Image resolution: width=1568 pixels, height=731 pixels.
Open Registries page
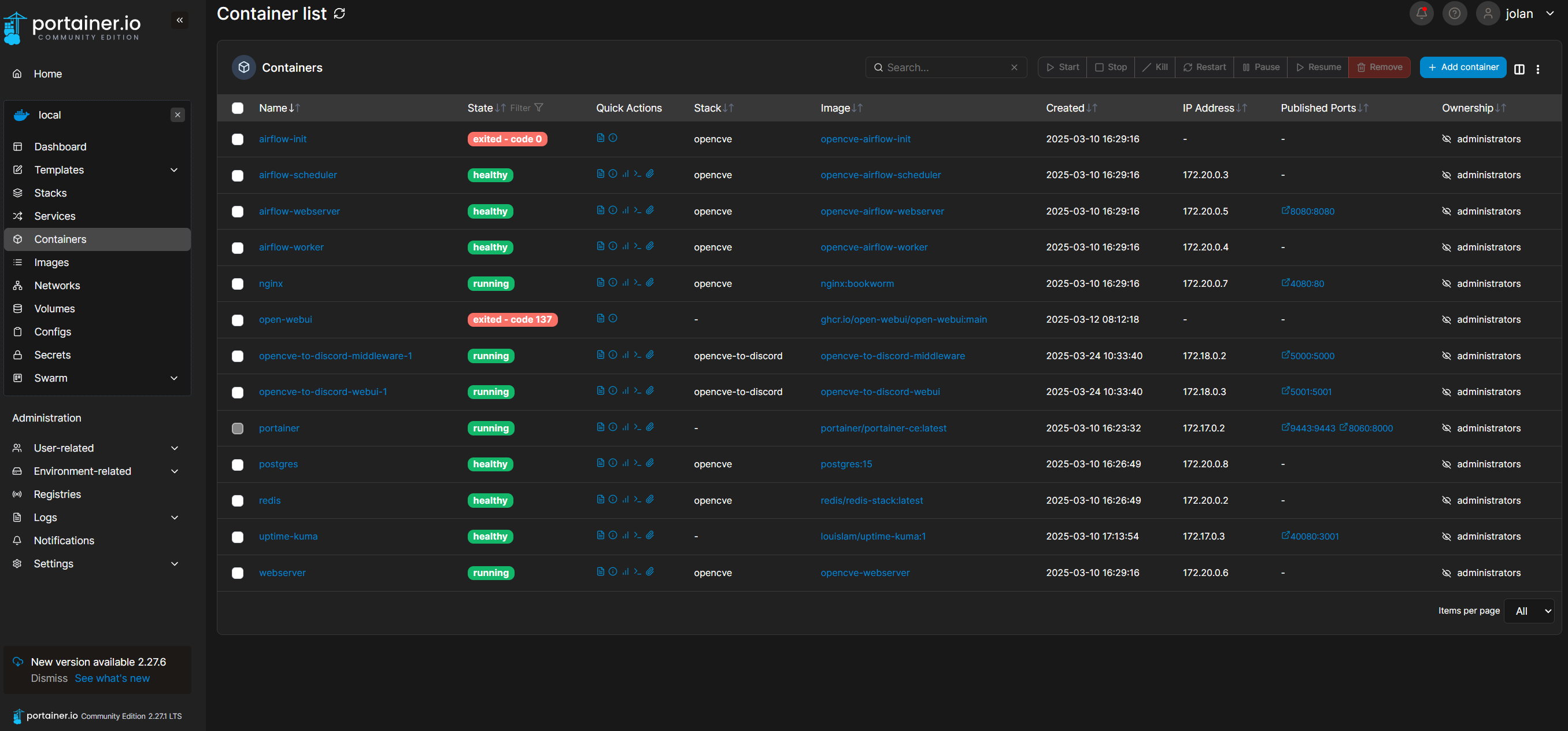coord(97,494)
